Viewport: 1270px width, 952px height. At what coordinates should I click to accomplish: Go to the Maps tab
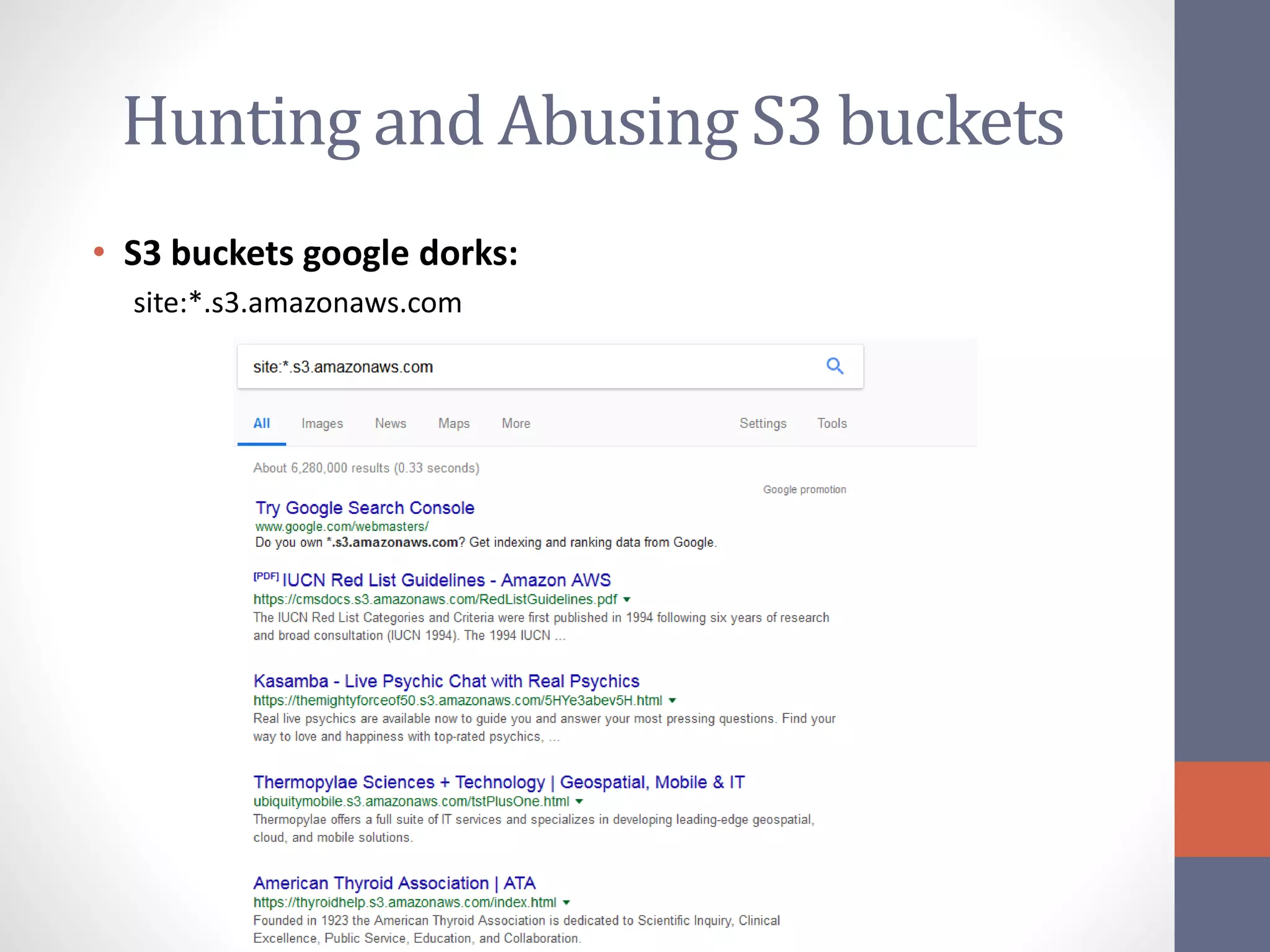pyautogui.click(x=454, y=423)
